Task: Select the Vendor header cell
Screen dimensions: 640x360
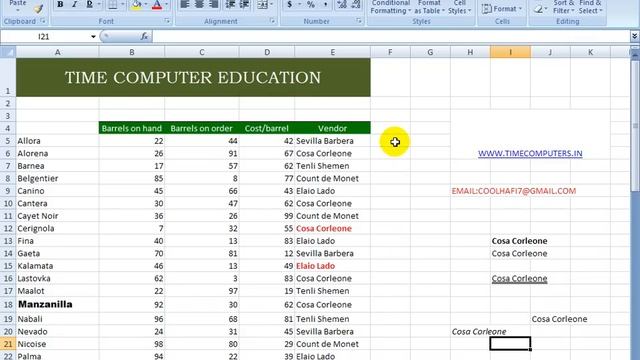Action: 332,128
